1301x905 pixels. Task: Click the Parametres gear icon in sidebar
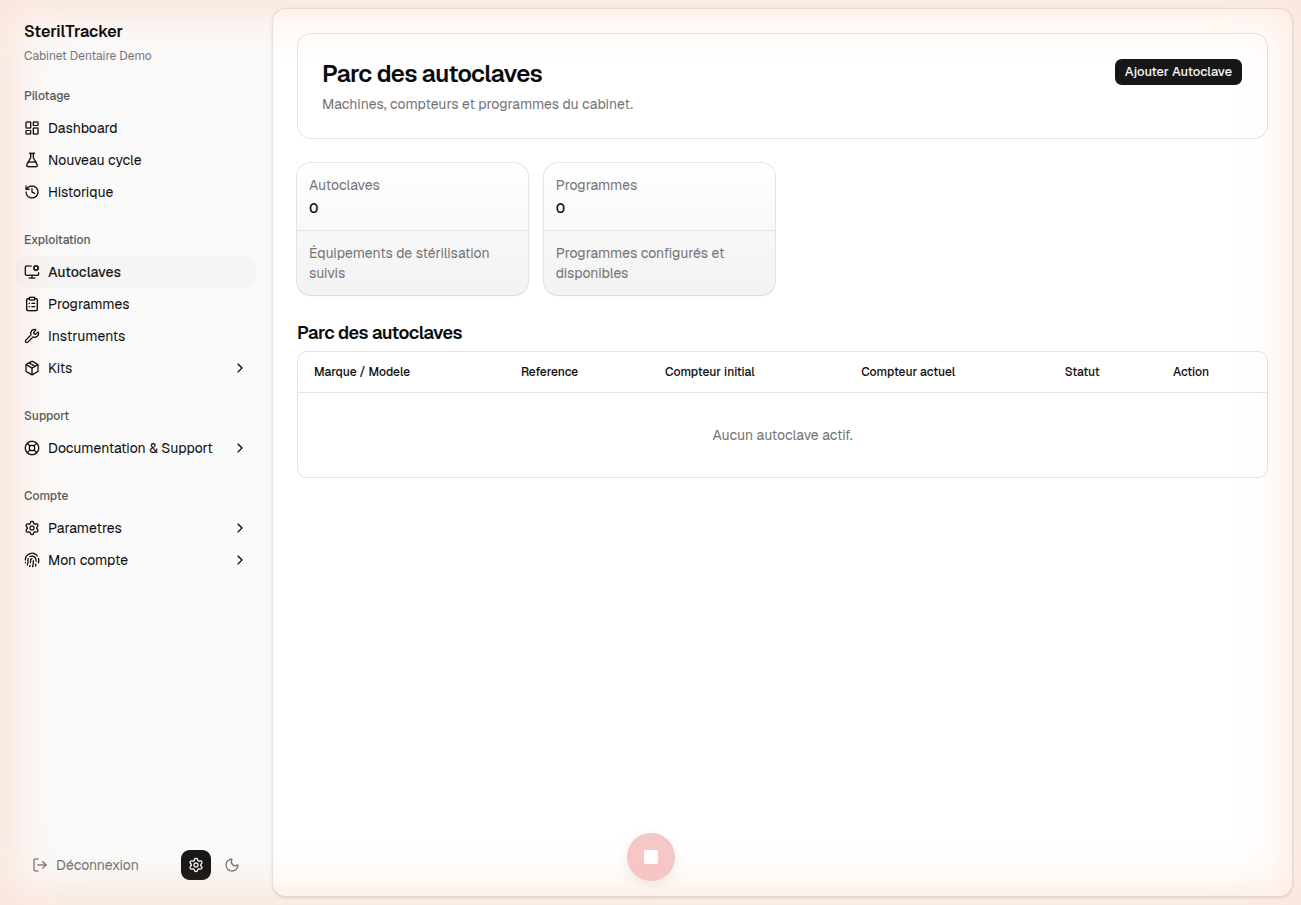coord(32,528)
